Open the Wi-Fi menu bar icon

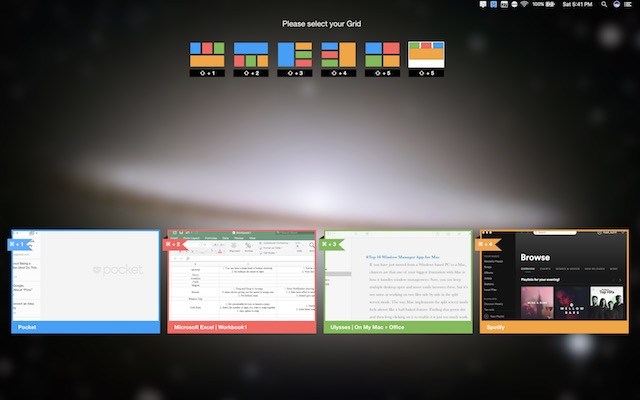click(523, 6)
